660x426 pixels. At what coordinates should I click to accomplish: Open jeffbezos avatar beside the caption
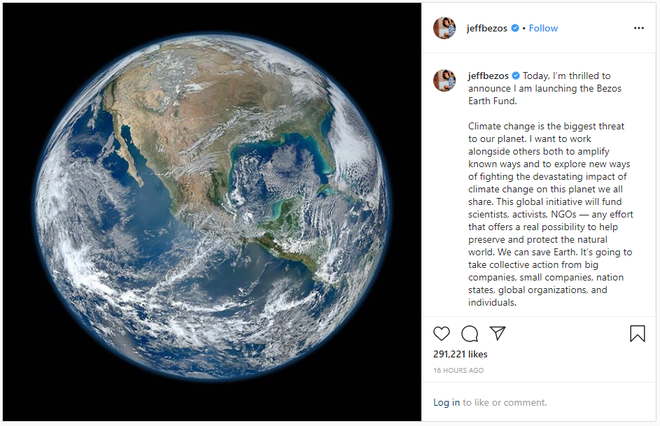coord(444,80)
